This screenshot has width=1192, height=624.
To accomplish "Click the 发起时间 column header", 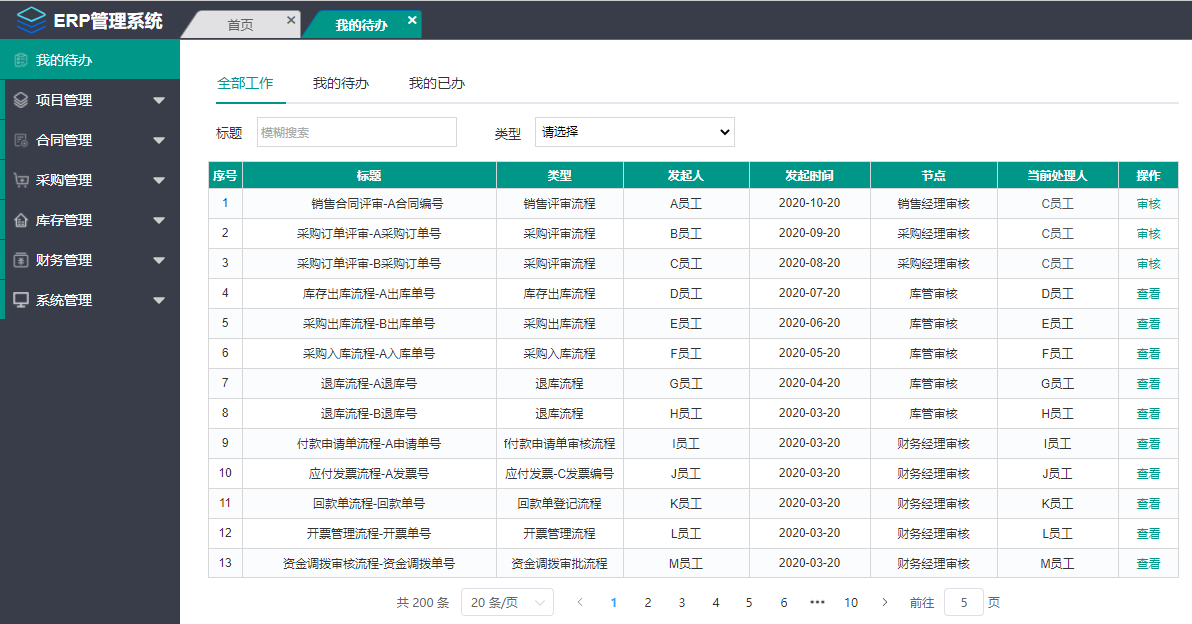I will [810, 176].
